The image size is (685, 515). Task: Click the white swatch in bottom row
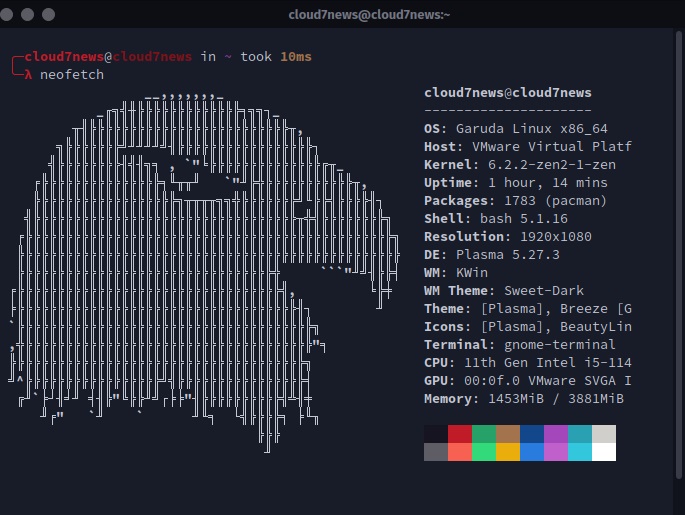point(604,452)
